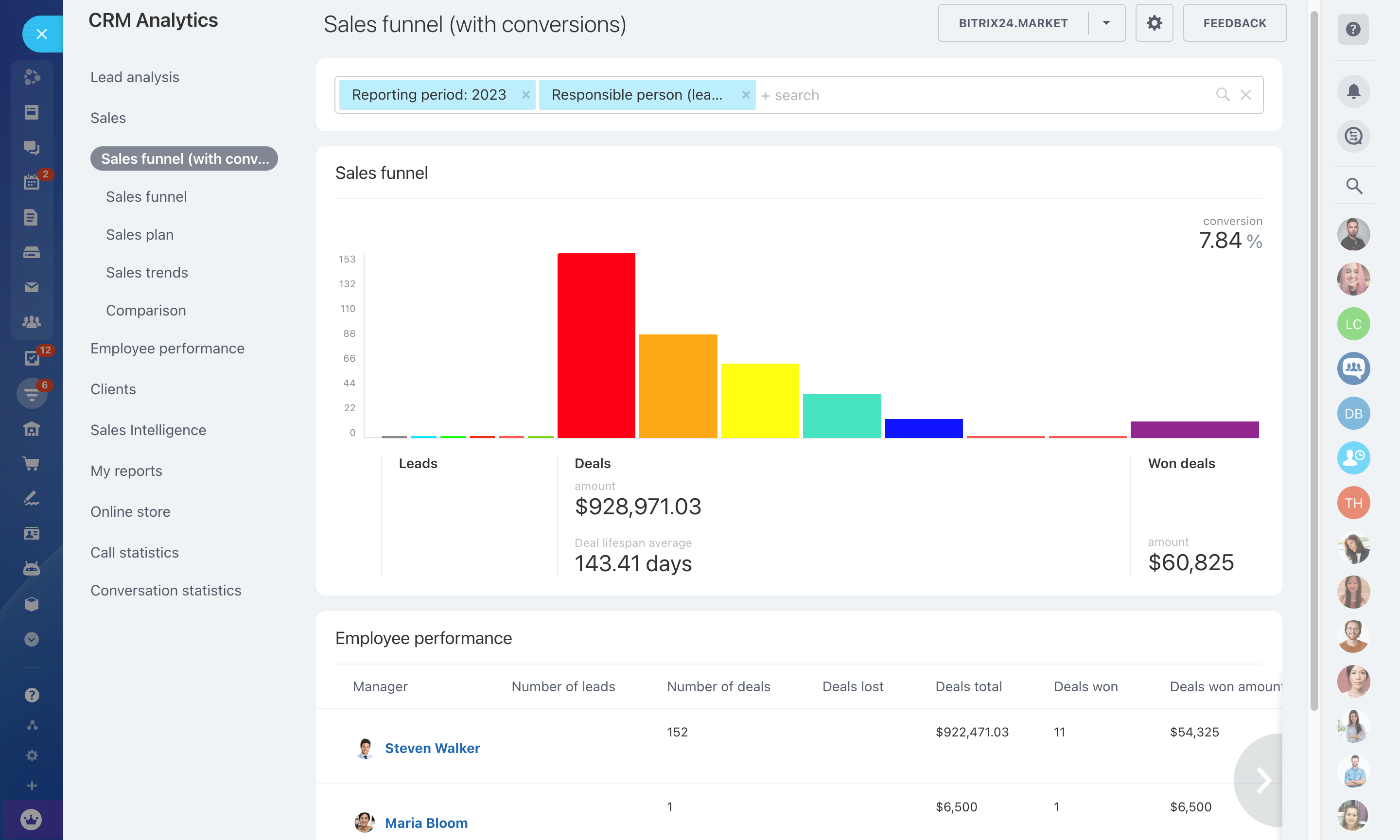Click on Steven Walker manager link

[433, 747]
